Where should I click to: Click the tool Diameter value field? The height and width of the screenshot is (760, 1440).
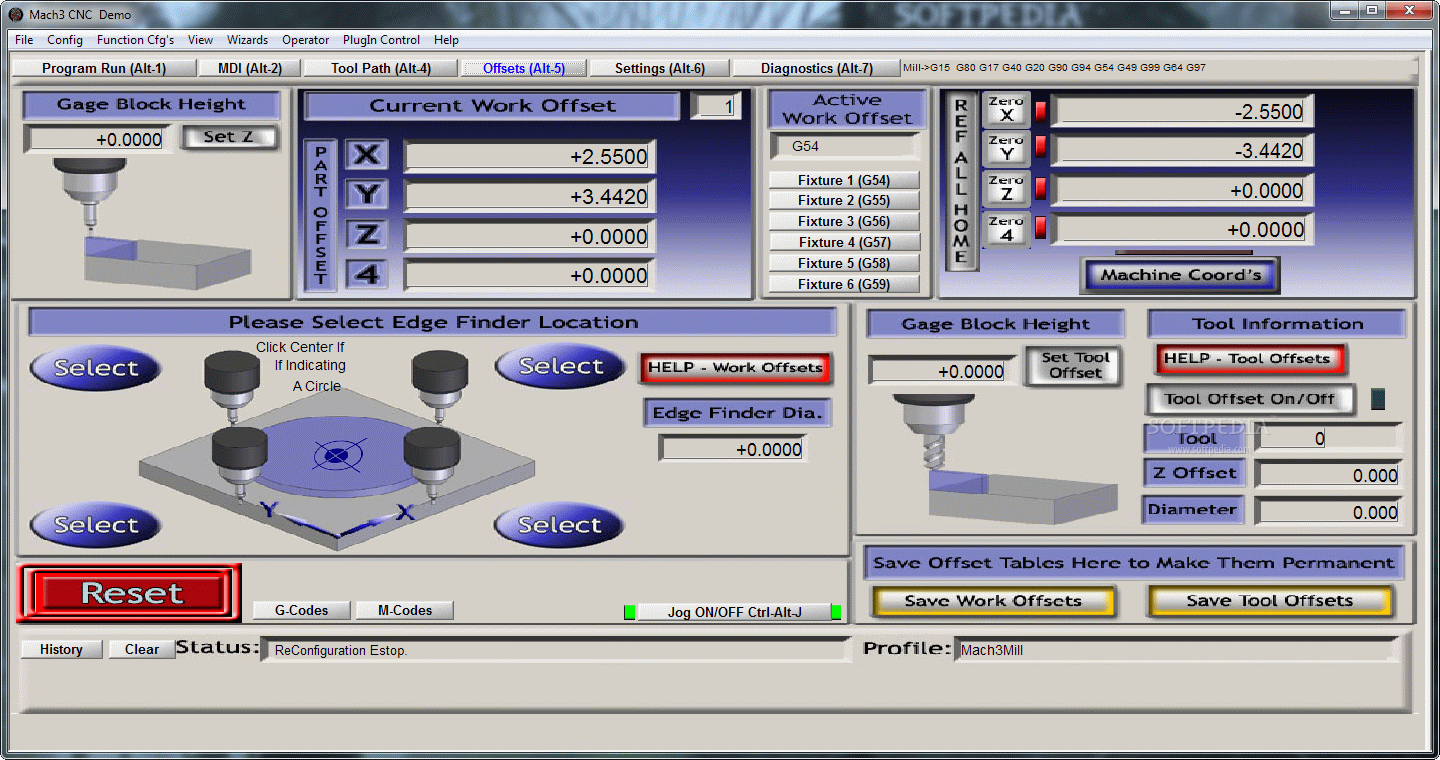point(1329,512)
